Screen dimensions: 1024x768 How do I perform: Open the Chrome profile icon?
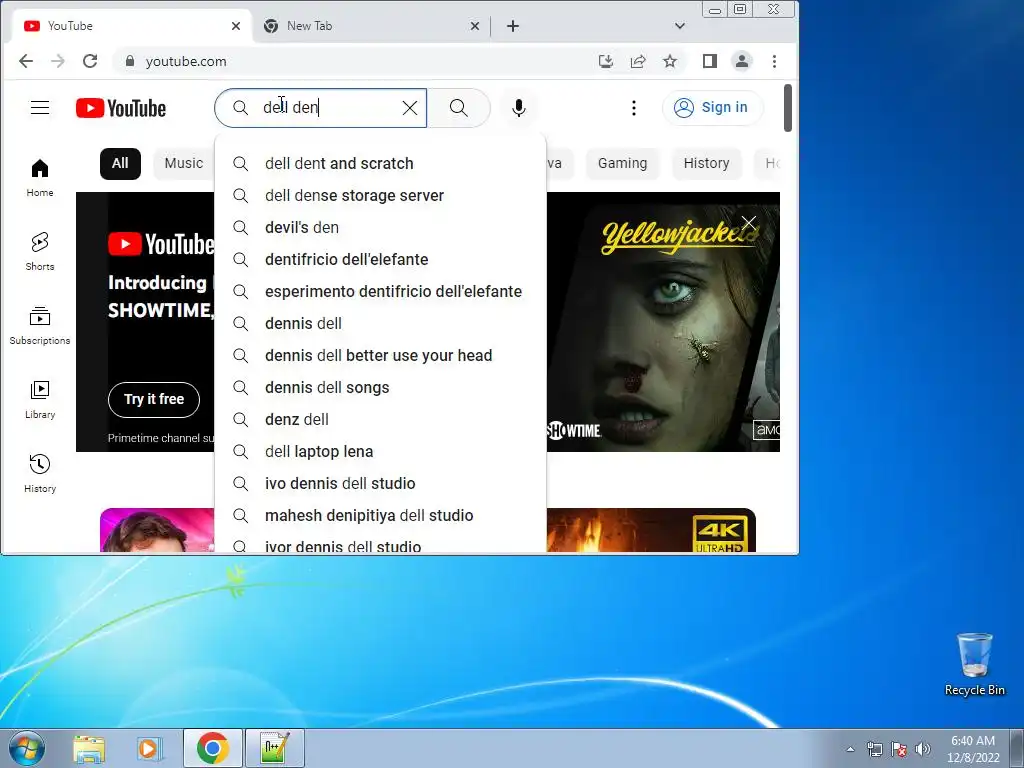click(x=742, y=61)
